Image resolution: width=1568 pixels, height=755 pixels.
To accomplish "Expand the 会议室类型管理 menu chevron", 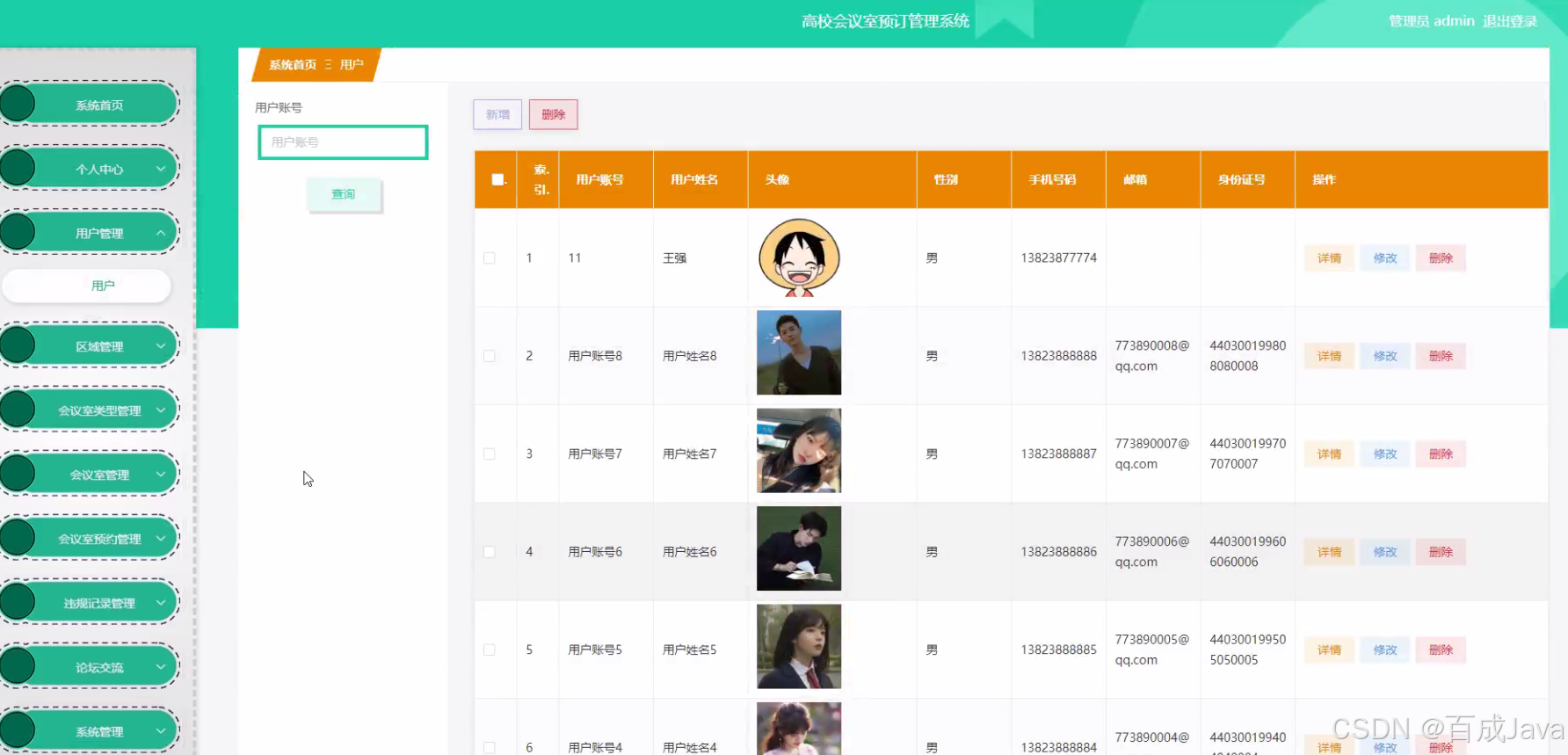I will pos(161,410).
